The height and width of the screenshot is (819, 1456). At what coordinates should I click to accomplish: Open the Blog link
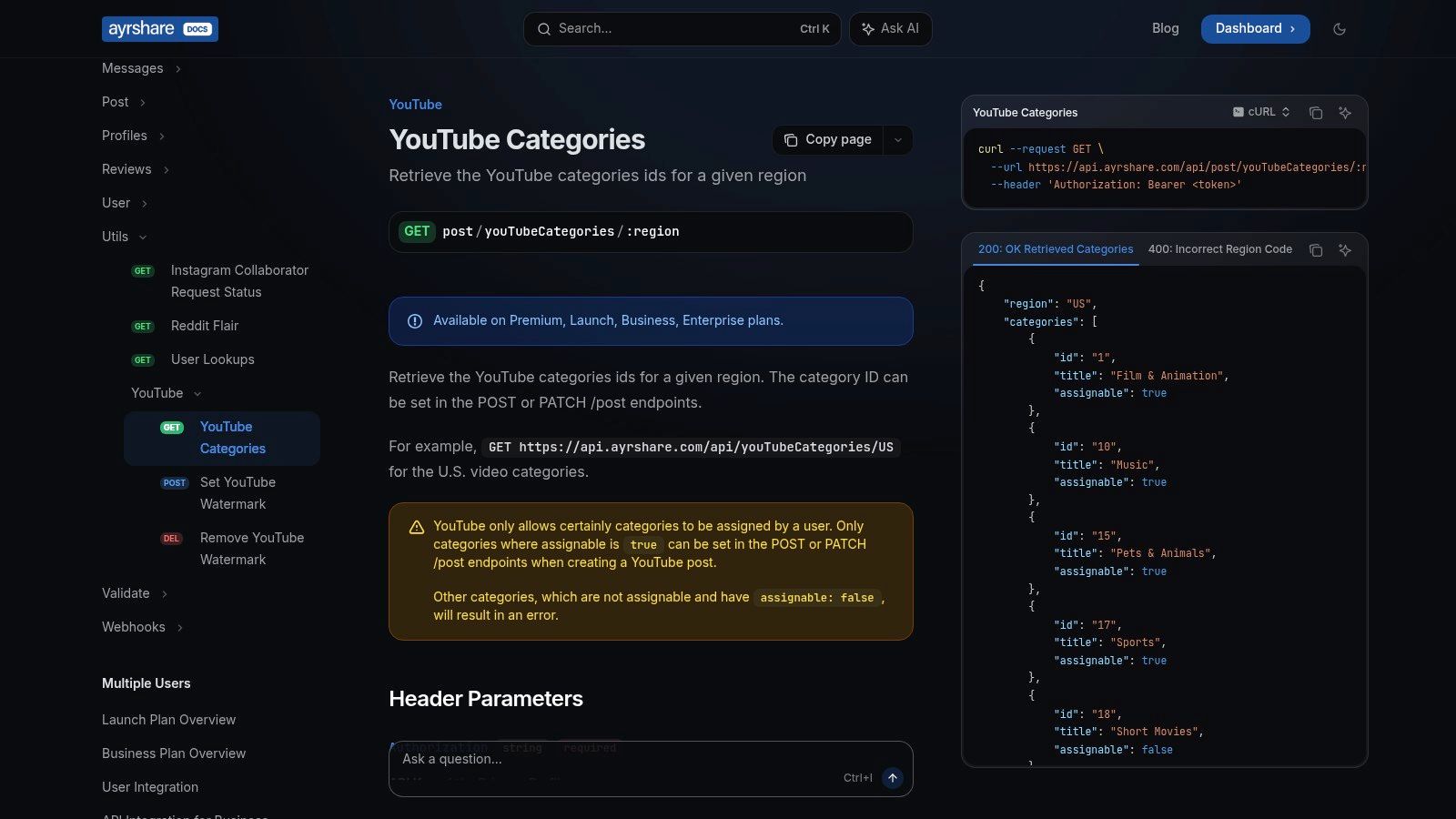point(1165,28)
